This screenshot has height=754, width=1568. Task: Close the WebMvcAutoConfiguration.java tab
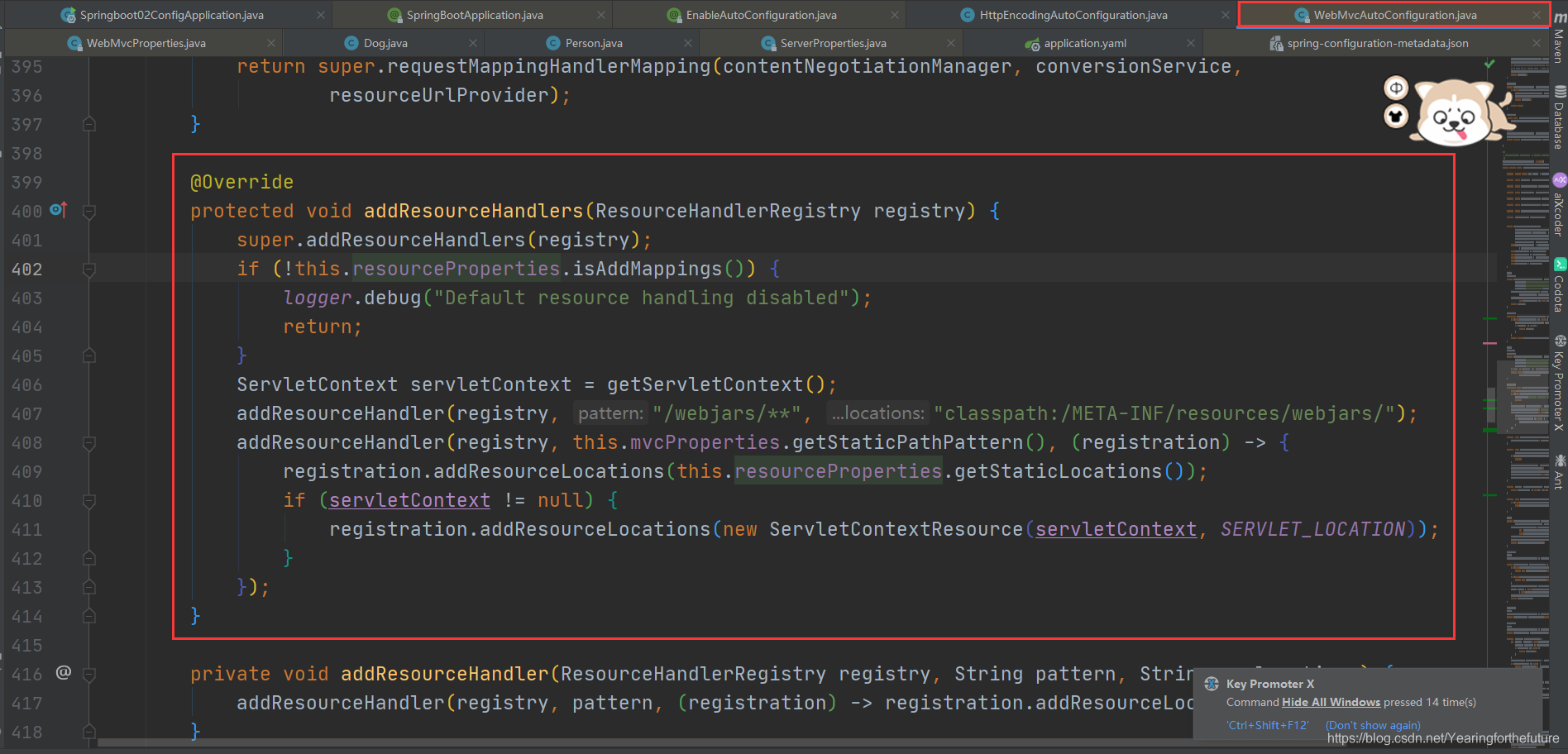pyautogui.click(x=1536, y=15)
